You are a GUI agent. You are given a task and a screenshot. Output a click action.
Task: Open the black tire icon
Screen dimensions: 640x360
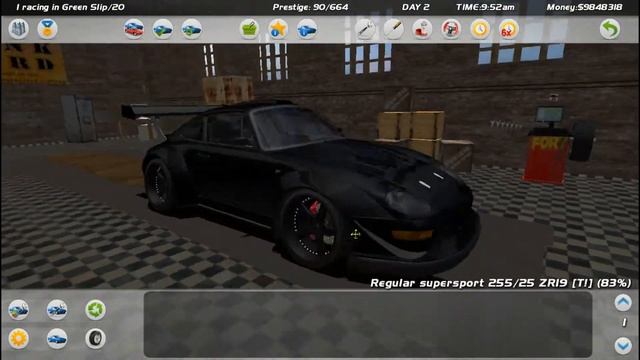click(x=95, y=338)
